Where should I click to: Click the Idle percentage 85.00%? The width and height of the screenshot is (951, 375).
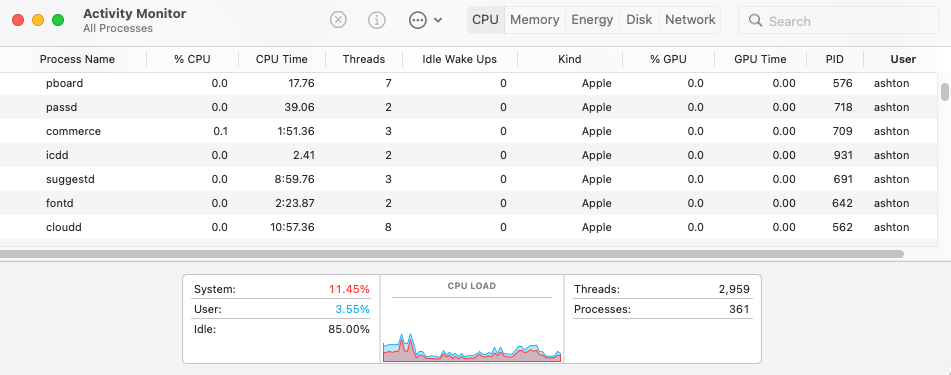349,329
